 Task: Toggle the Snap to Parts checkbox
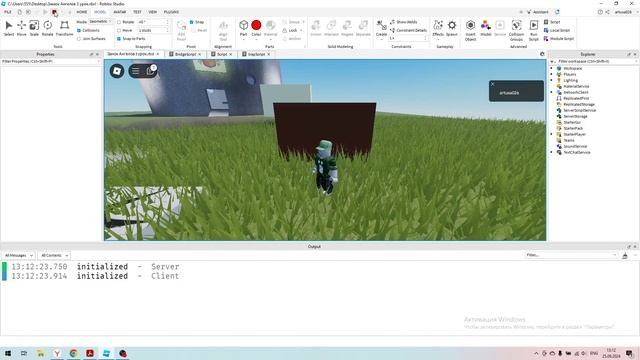tap(119, 39)
